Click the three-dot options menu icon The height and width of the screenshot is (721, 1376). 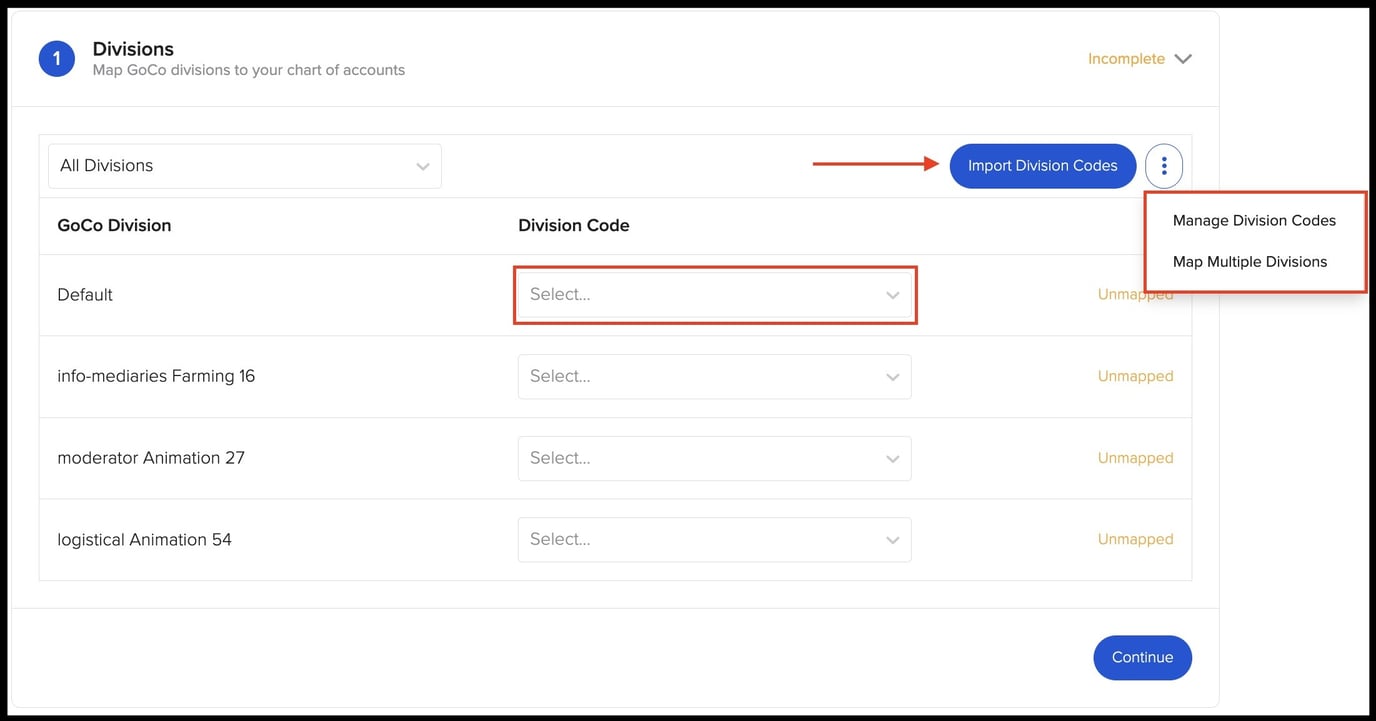click(1163, 165)
